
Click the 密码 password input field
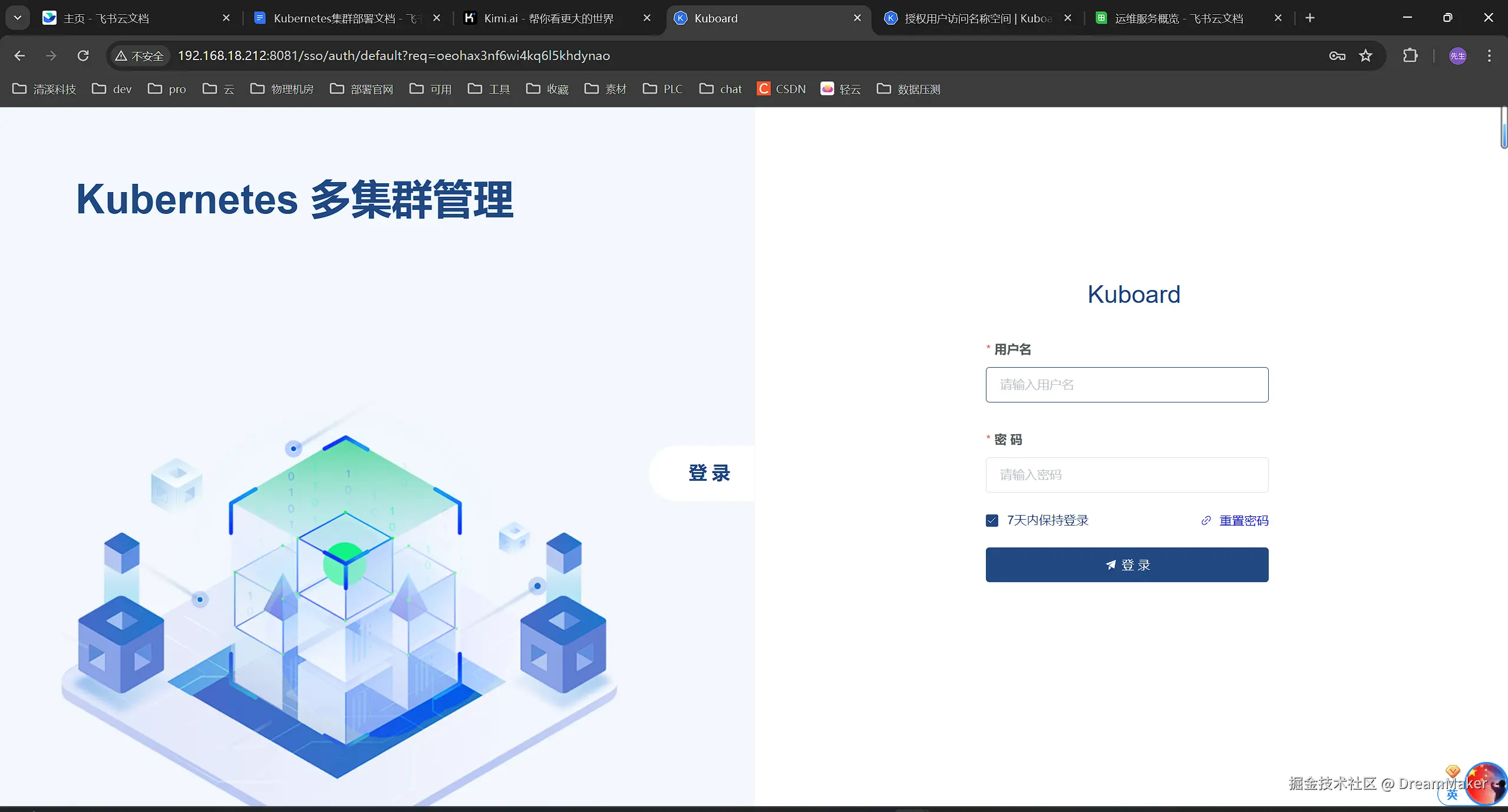[x=1126, y=475]
